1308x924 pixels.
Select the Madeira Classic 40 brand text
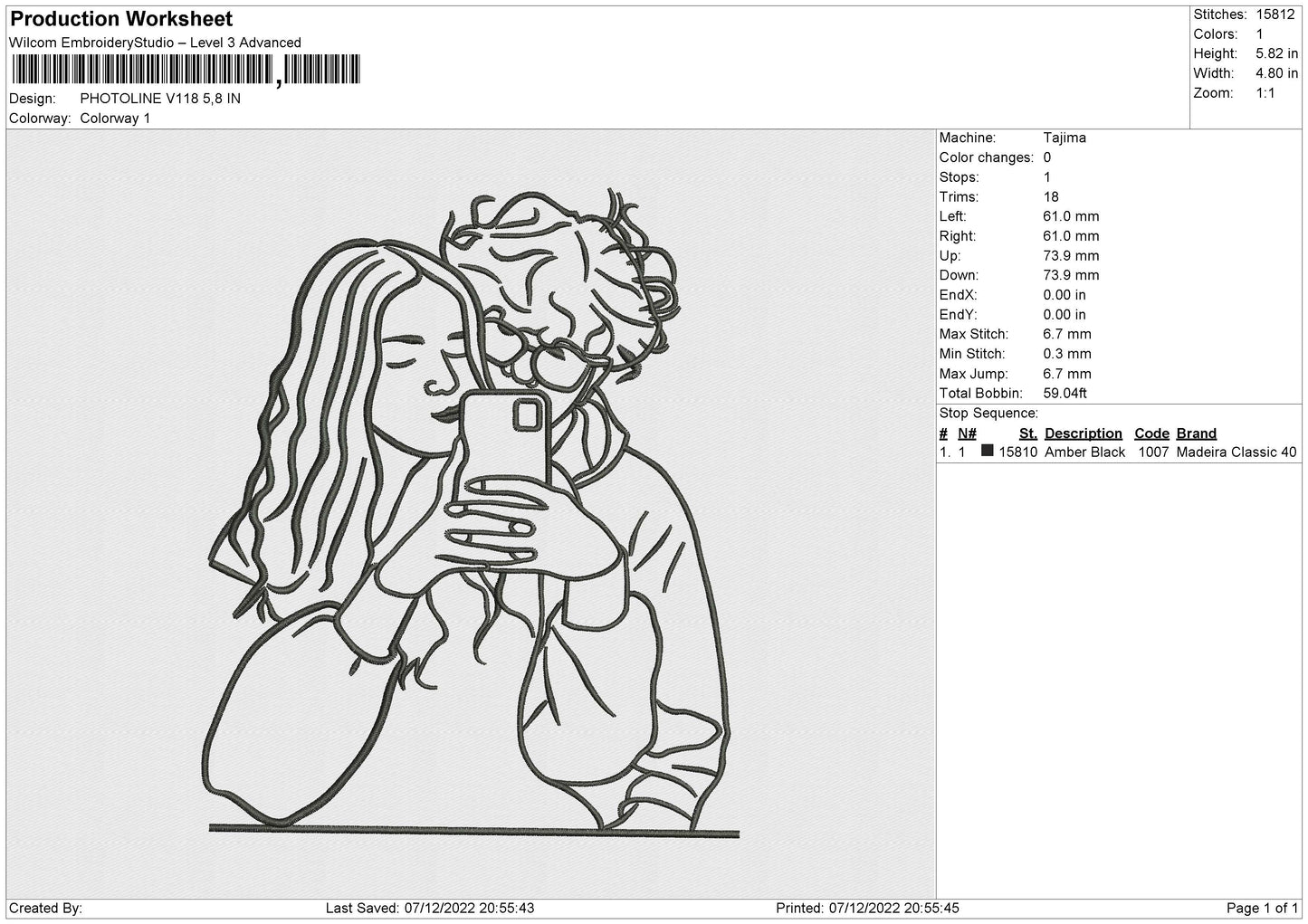pyautogui.click(x=1236, y=452)
